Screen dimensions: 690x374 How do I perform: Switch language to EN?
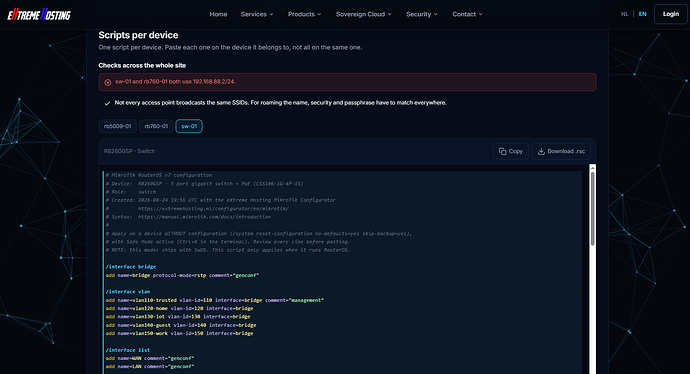[x=642, y=14]
